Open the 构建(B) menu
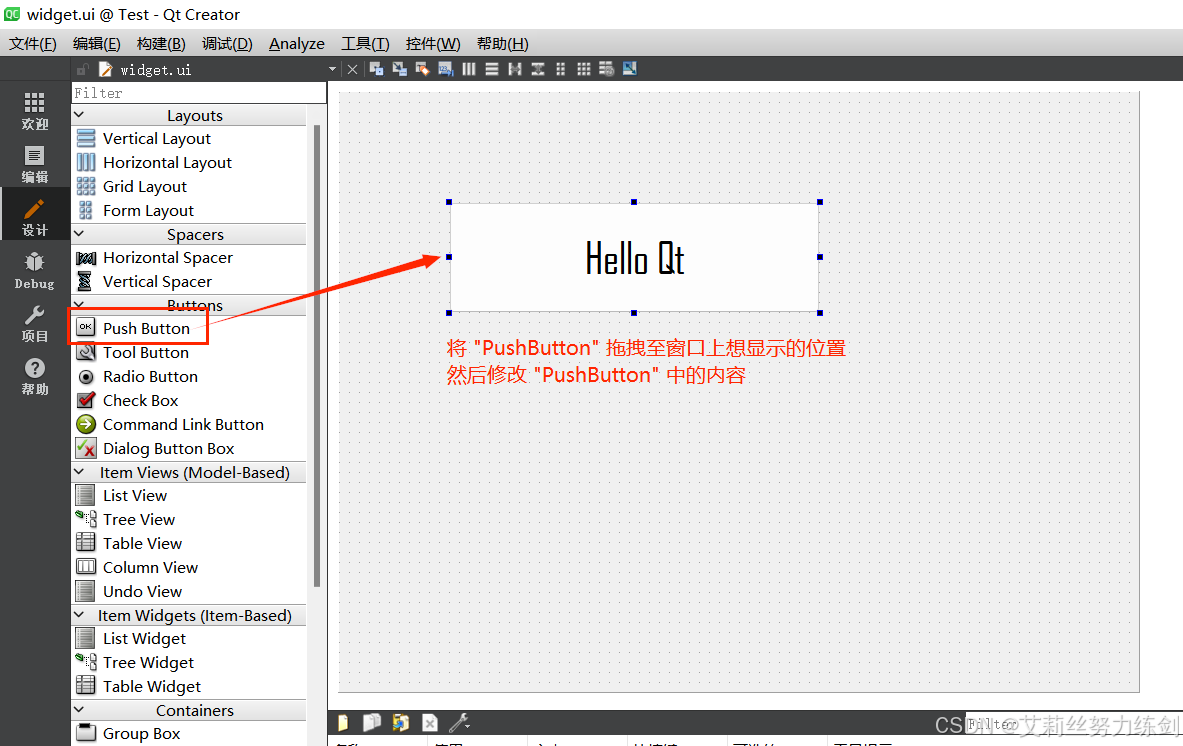 coord(161,44)
